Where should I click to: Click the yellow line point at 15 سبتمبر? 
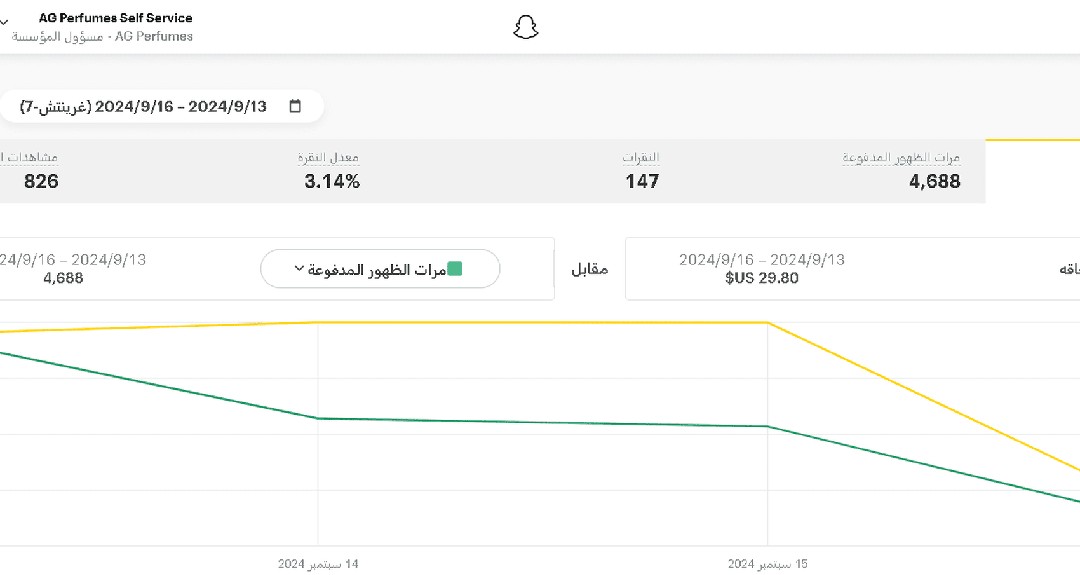[x=768, y=323]
